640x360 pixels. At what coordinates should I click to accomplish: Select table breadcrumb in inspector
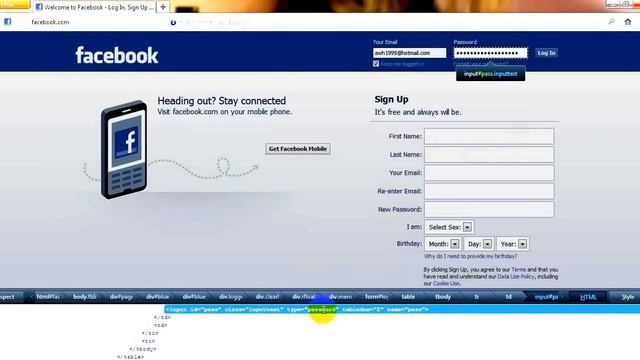coord(408,297)
